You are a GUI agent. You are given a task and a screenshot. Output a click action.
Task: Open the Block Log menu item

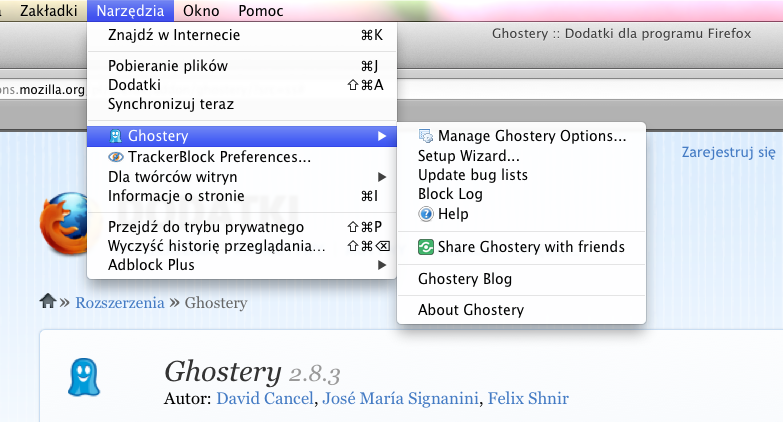(x=450, y=194)
